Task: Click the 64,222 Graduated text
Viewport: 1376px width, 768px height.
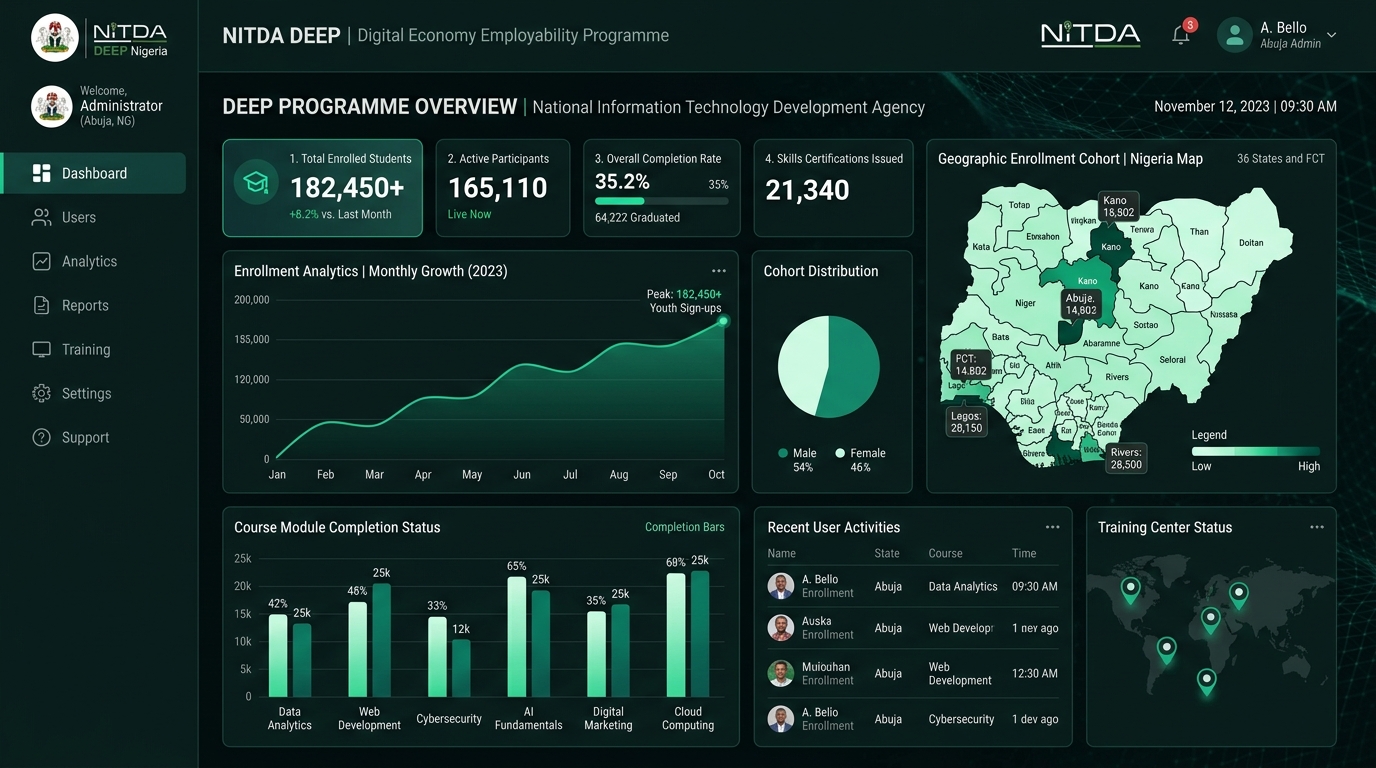Action: (x=637, y=217)
